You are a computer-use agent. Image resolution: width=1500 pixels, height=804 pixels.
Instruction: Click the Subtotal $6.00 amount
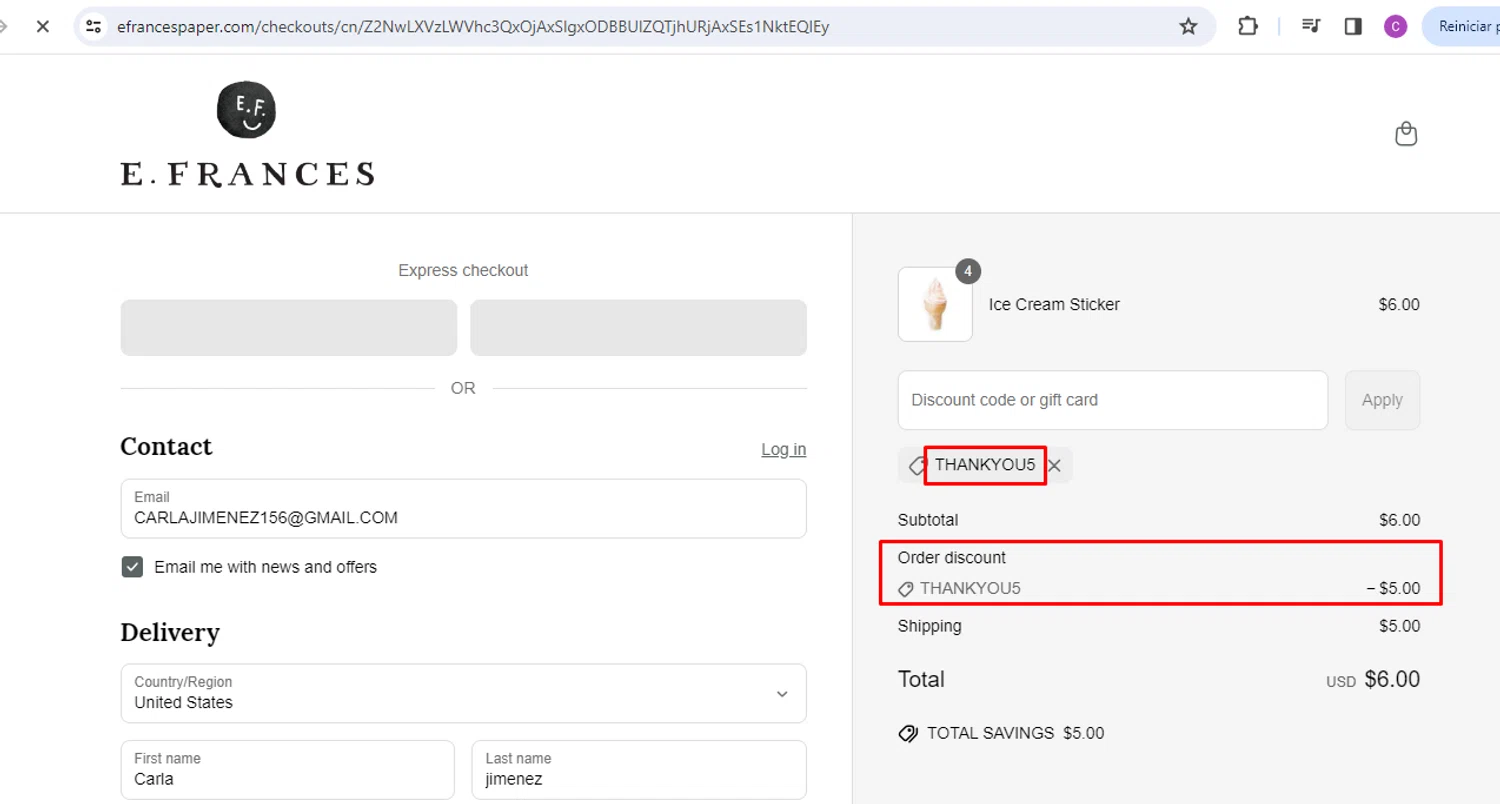pyautogui.click(x=1399, y=520)
